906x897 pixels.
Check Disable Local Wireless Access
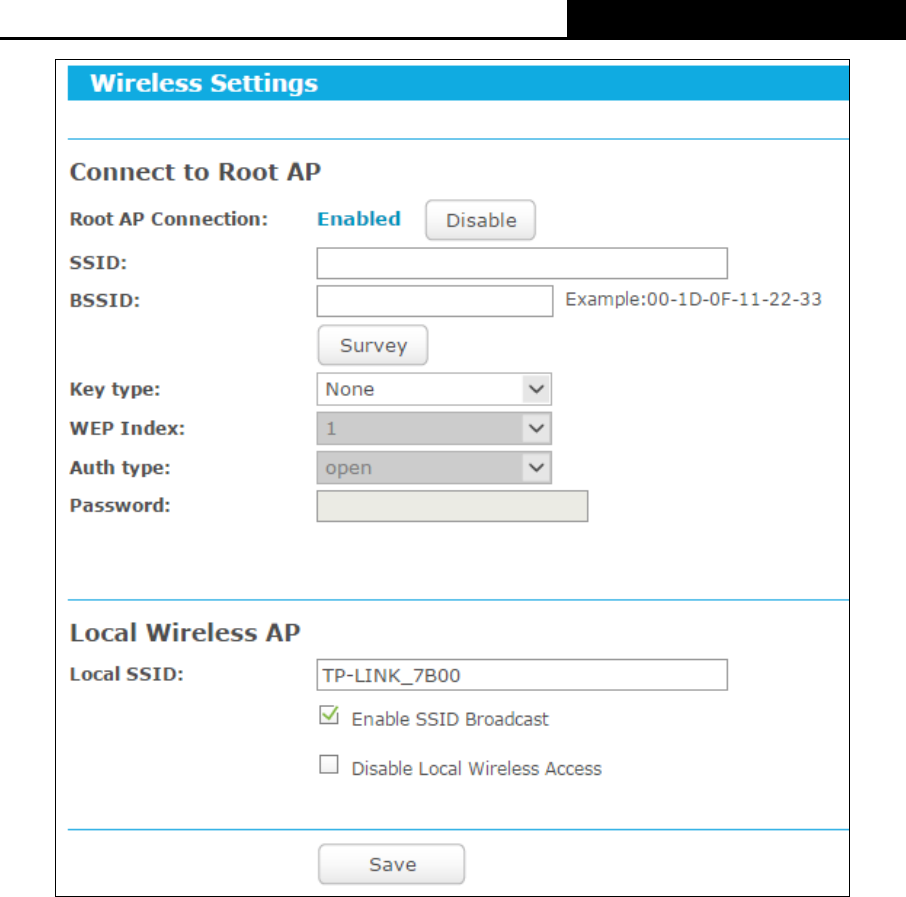coord(329,764)
